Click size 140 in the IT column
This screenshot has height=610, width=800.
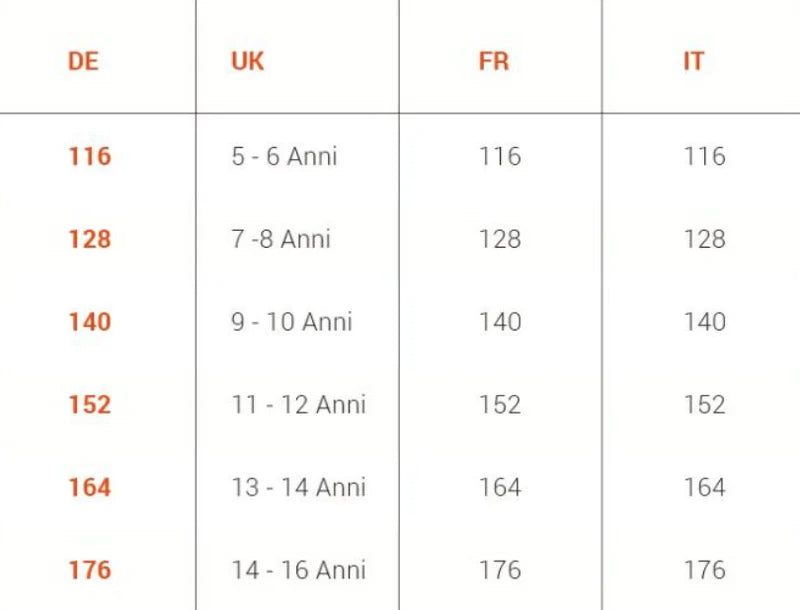click(704, 322)
